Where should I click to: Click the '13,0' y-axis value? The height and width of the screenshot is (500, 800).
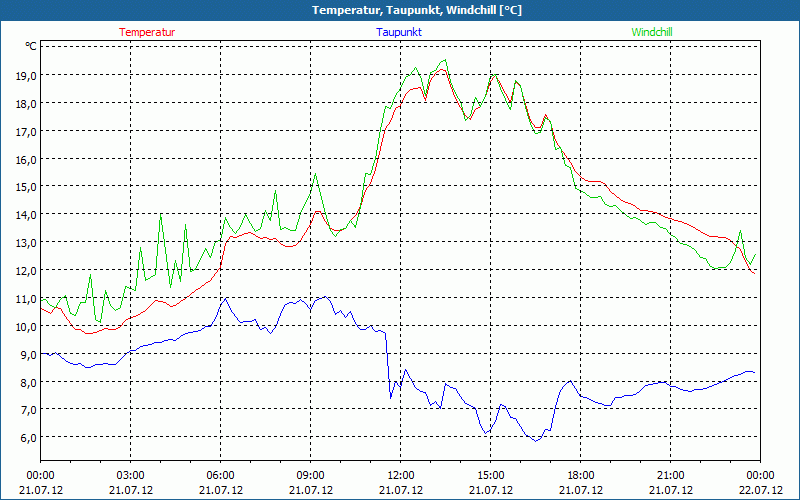click(x=26, y=242)
